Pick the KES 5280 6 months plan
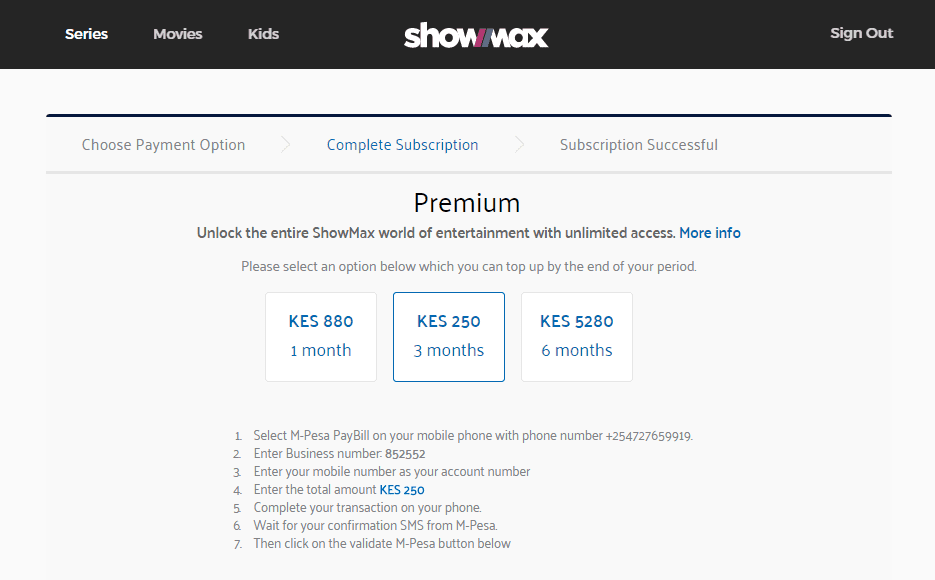The height and width of the screenshot is (580, 935). [577, 337]
